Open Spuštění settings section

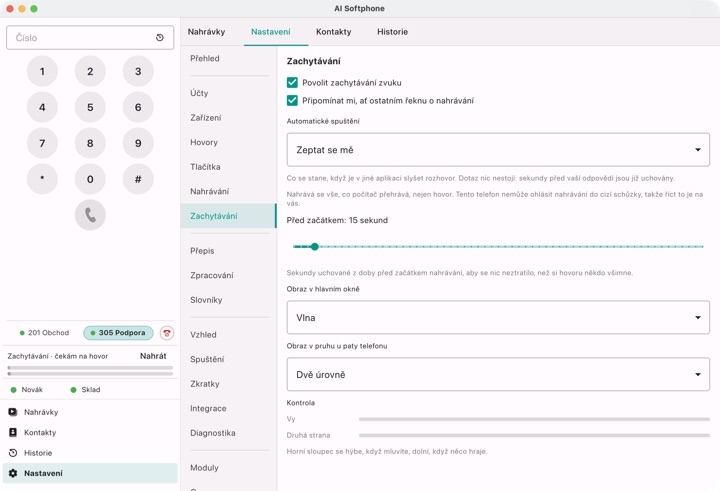coord(228,359)
